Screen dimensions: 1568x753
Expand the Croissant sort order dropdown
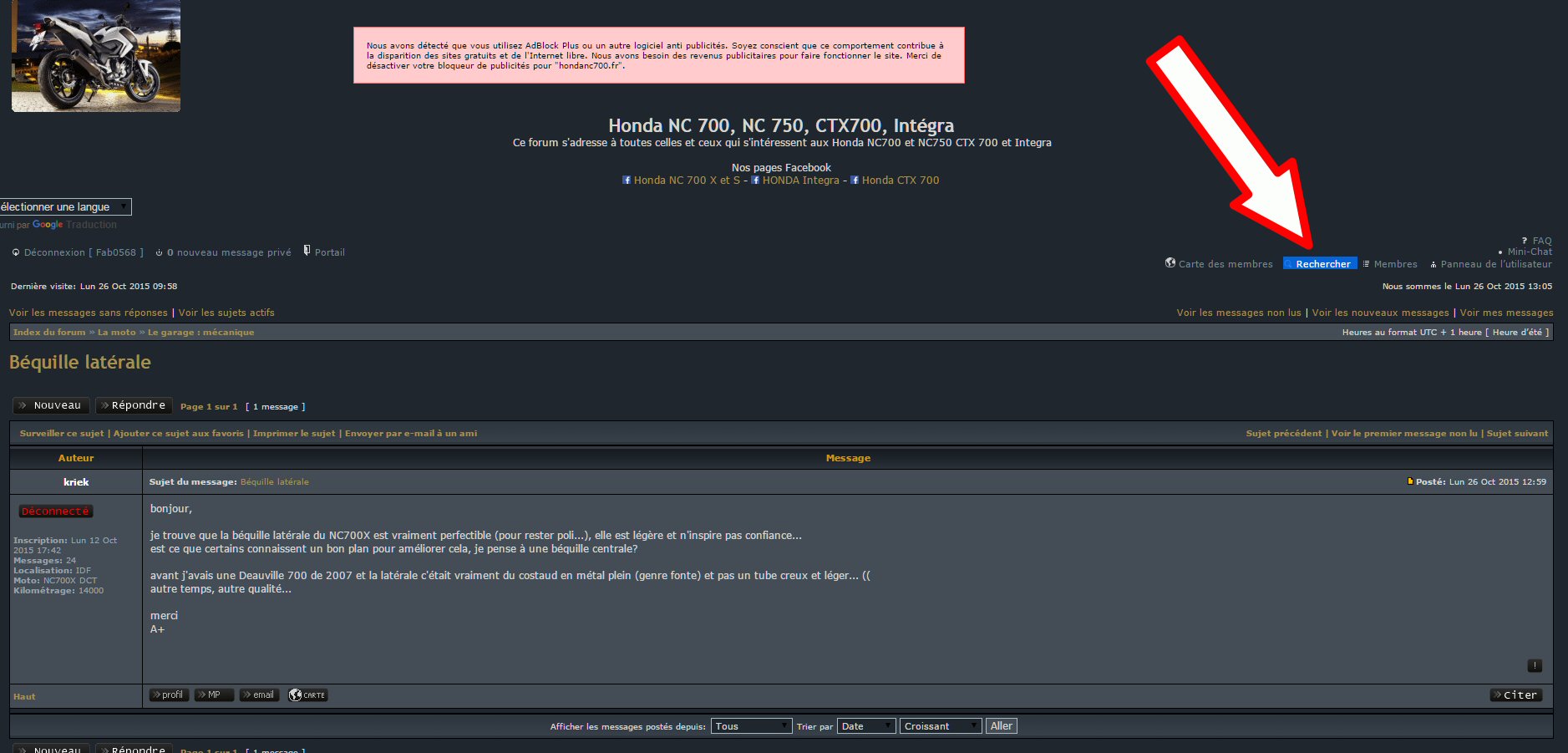tap(940, 726)
